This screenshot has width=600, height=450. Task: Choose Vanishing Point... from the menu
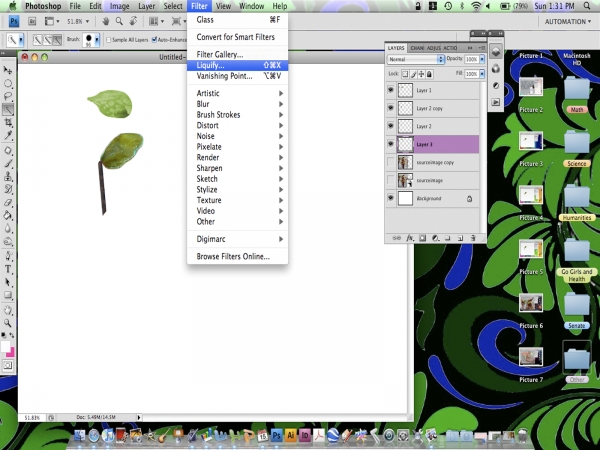(237, 76)
